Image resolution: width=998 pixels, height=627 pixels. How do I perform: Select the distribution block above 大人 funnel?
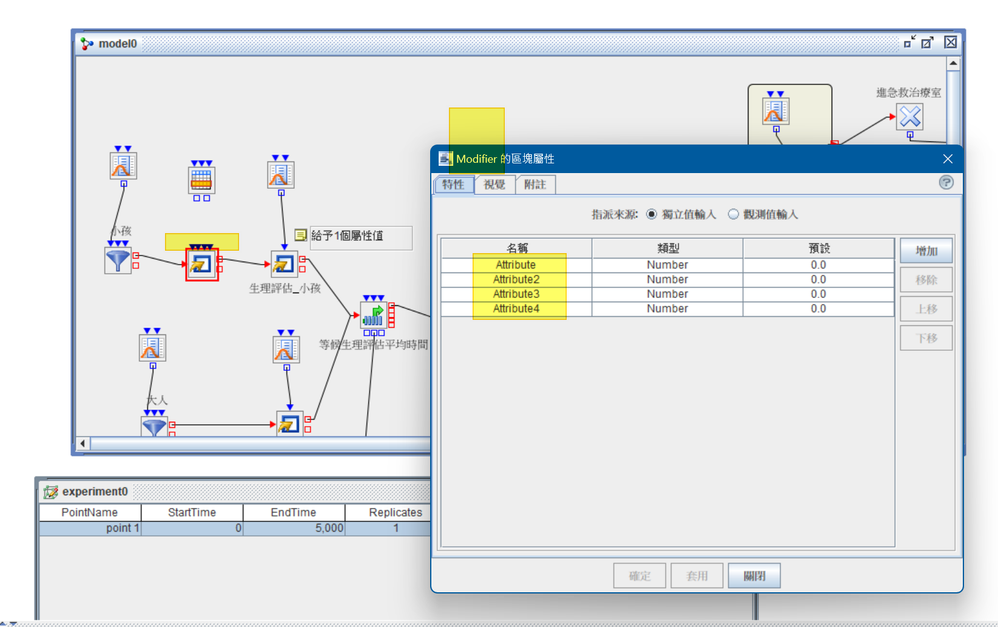(x=152, y=348)
